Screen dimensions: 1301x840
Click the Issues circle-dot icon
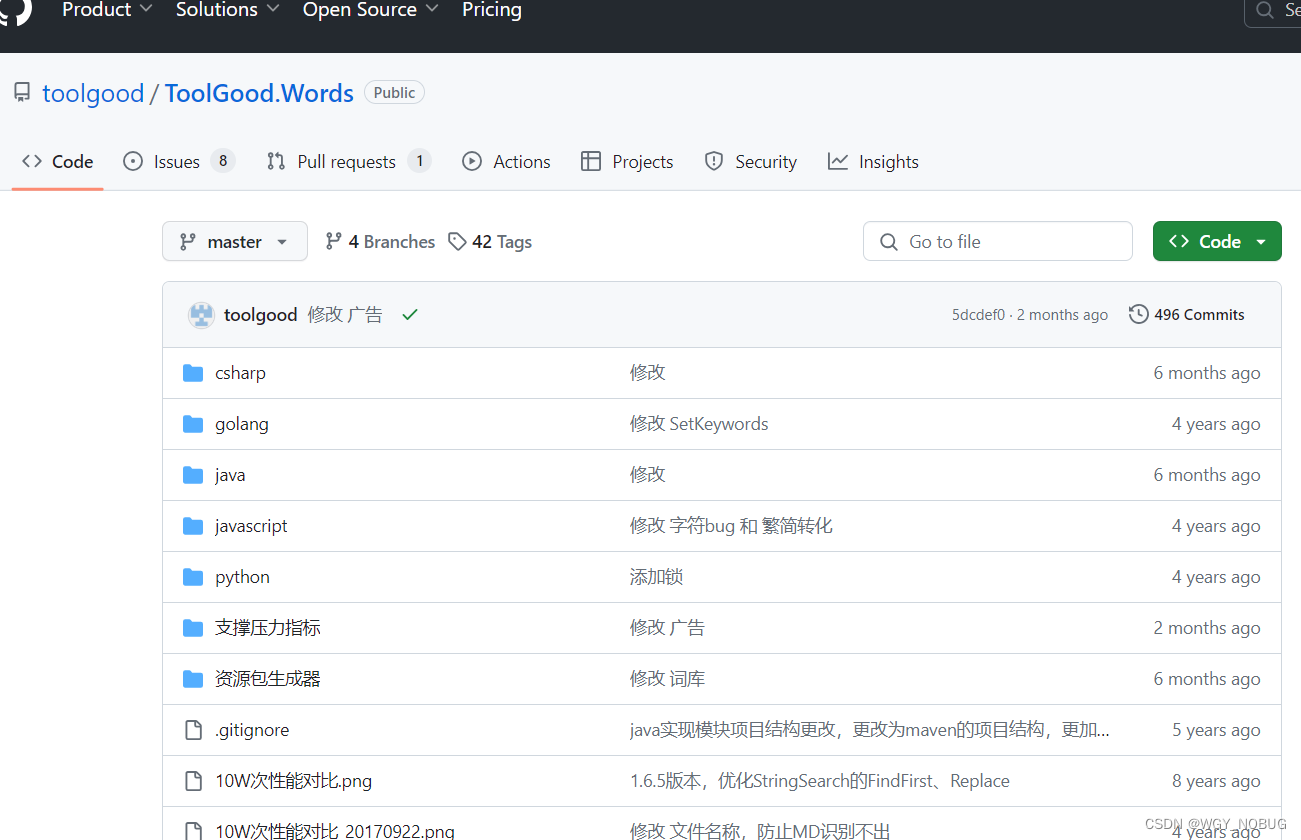click(133, 161)
